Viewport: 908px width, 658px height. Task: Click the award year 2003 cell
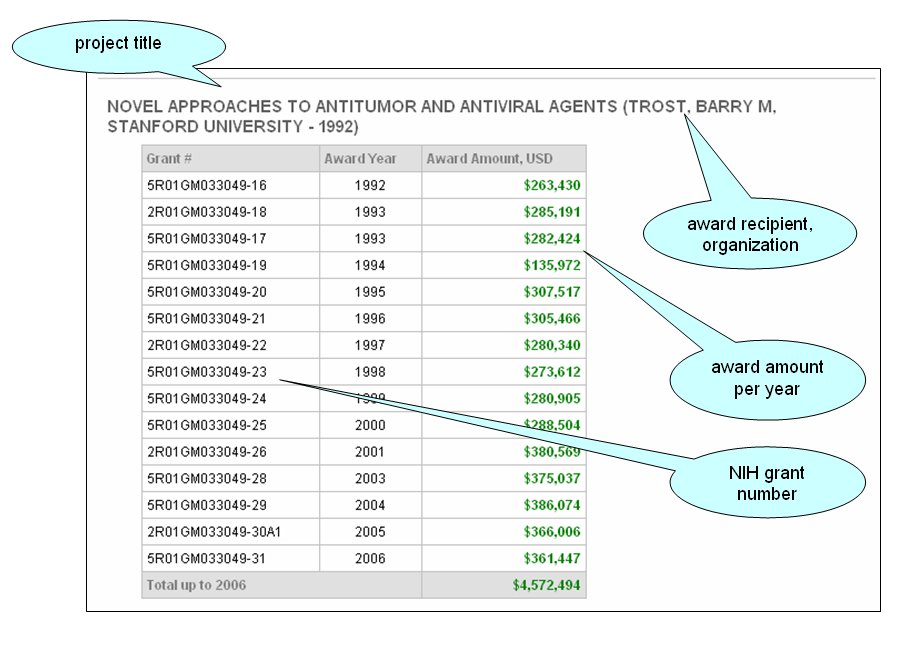[x=370, y=478]
